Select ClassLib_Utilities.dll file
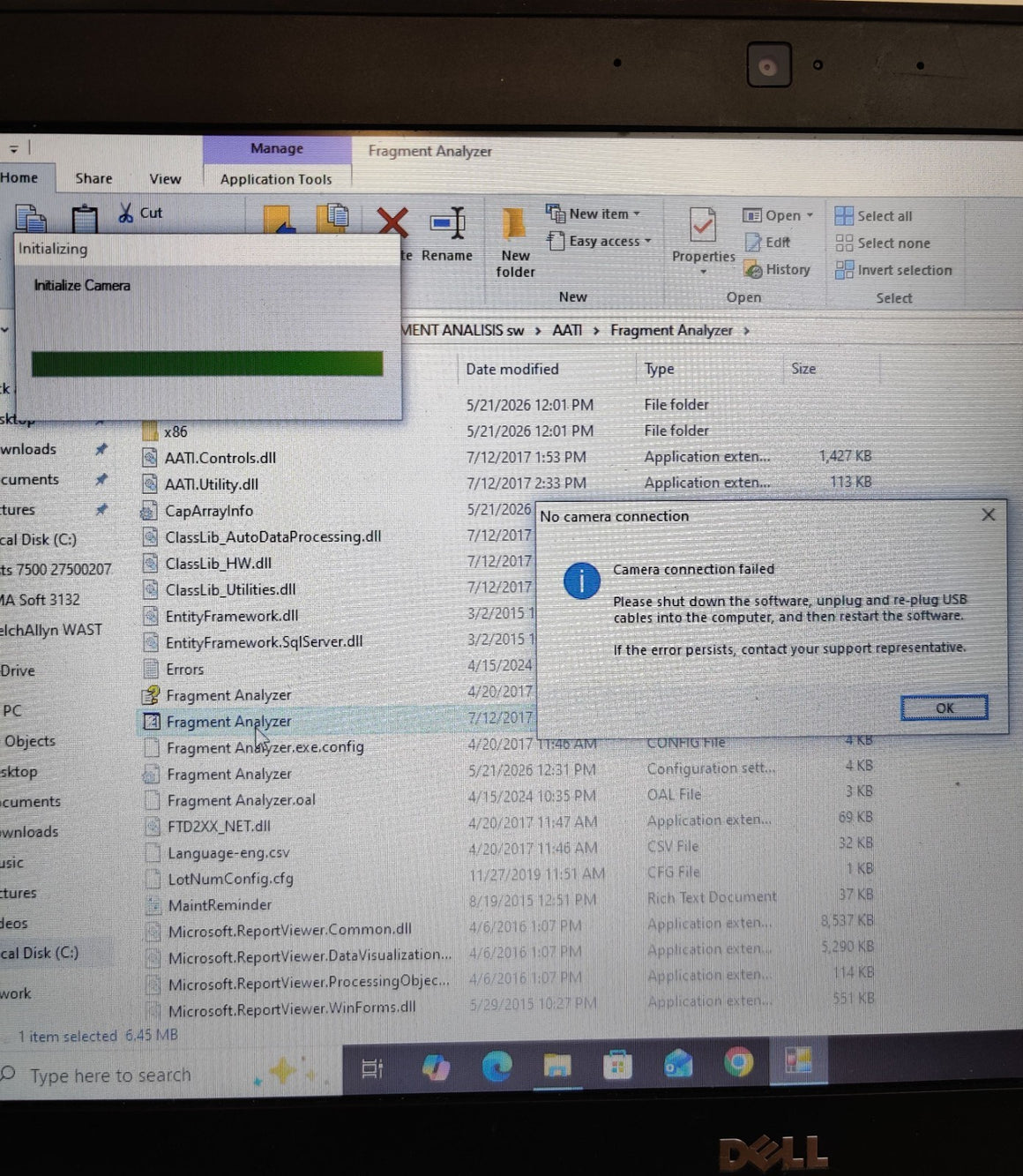The height and width of the screenshot is (1176, 1023). (230, 589)
